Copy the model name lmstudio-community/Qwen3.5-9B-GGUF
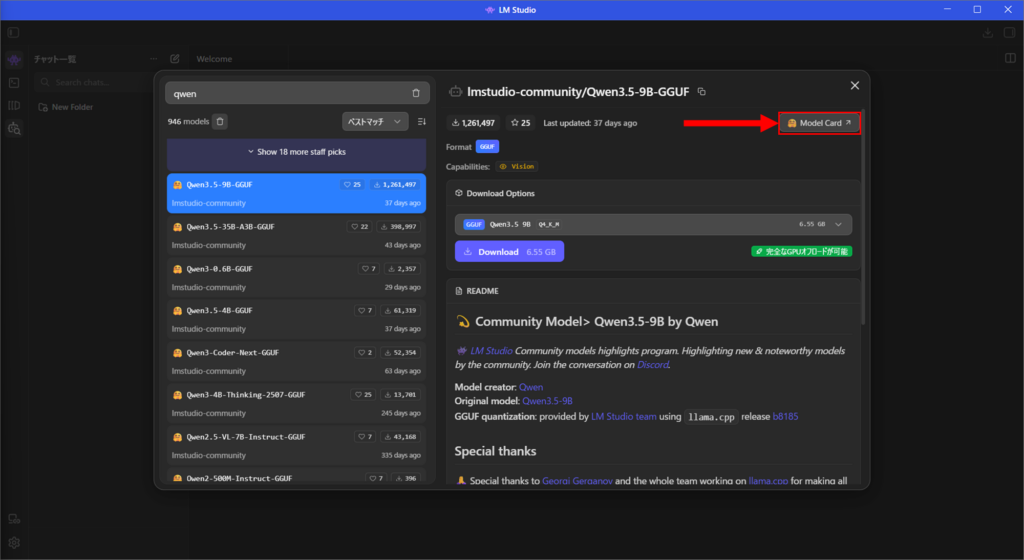The image size is (1024, 560). click(702, 92)
